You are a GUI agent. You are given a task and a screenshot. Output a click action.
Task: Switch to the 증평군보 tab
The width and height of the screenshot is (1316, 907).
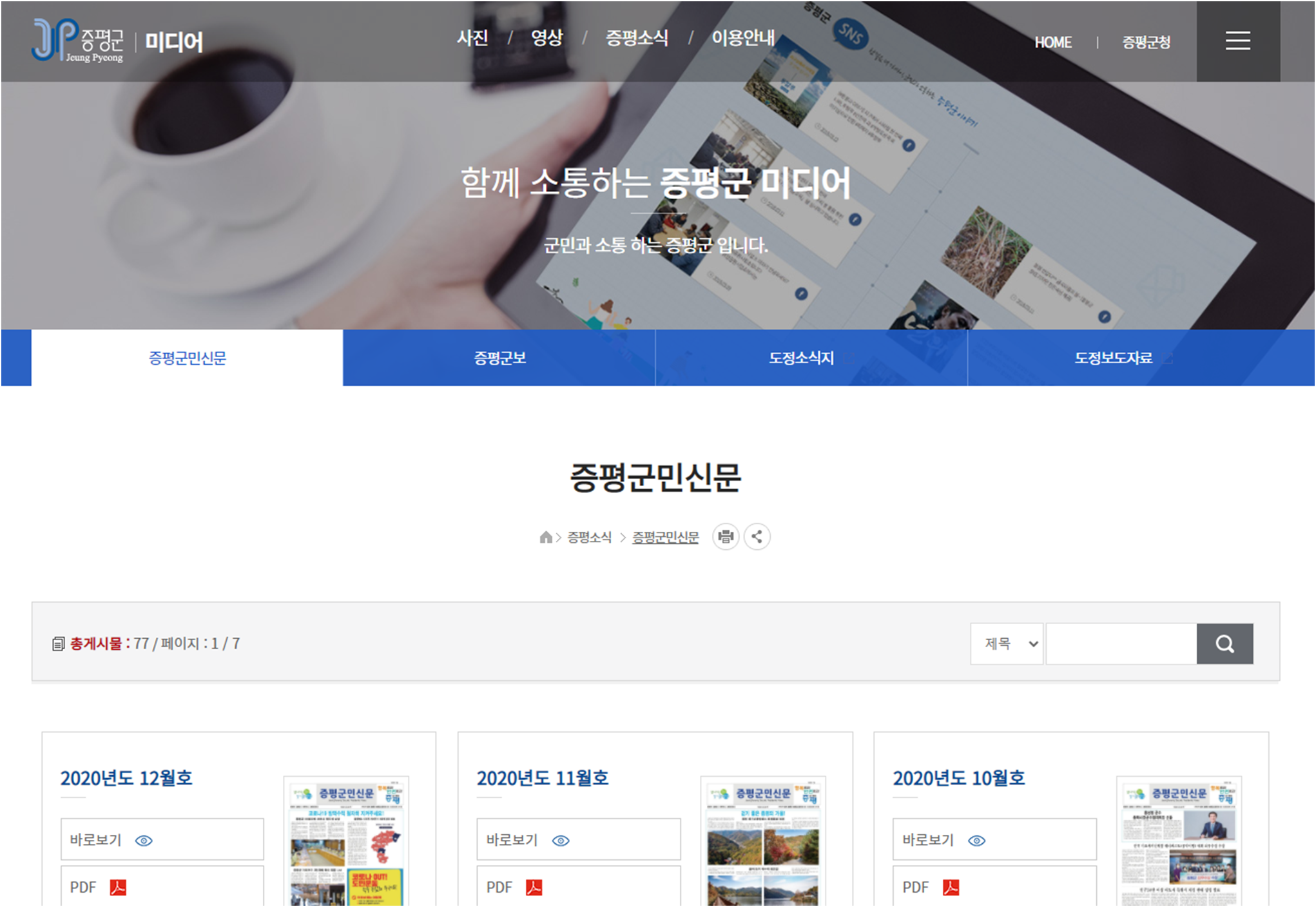click(x=499, y=358)
